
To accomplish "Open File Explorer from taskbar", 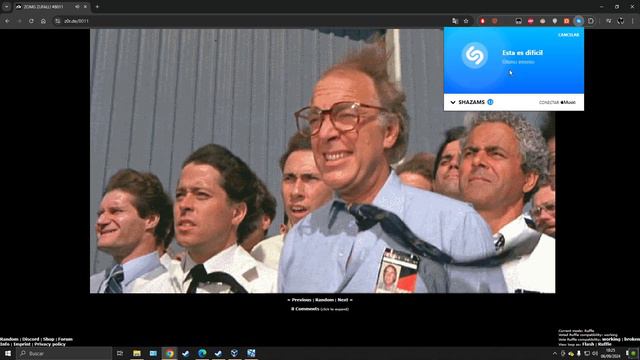I will coord(137,353).
